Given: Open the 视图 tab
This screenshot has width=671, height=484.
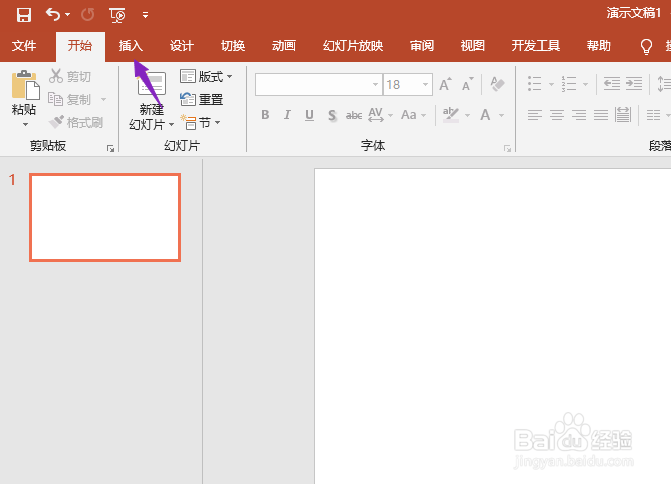Looking at the screenshot, I should click(473, 46).
